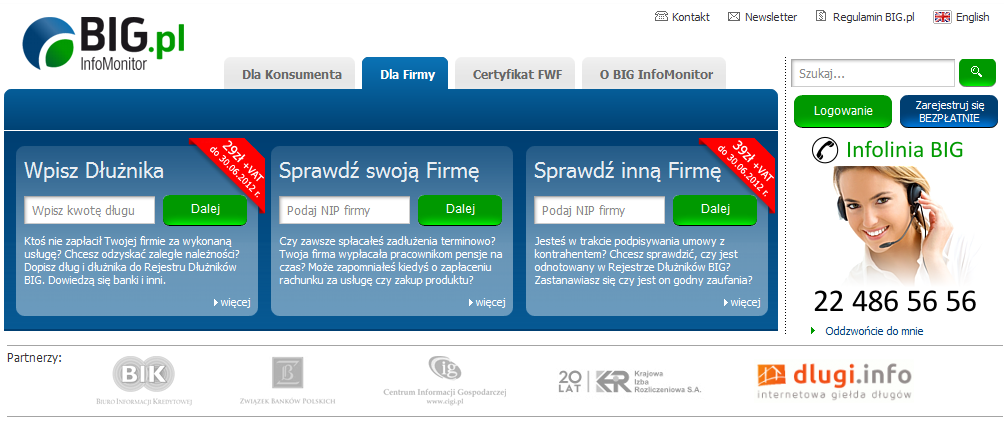Open the Newsletter link
Viewport: 1004px width, 421px height.
(x=771, y=17)
